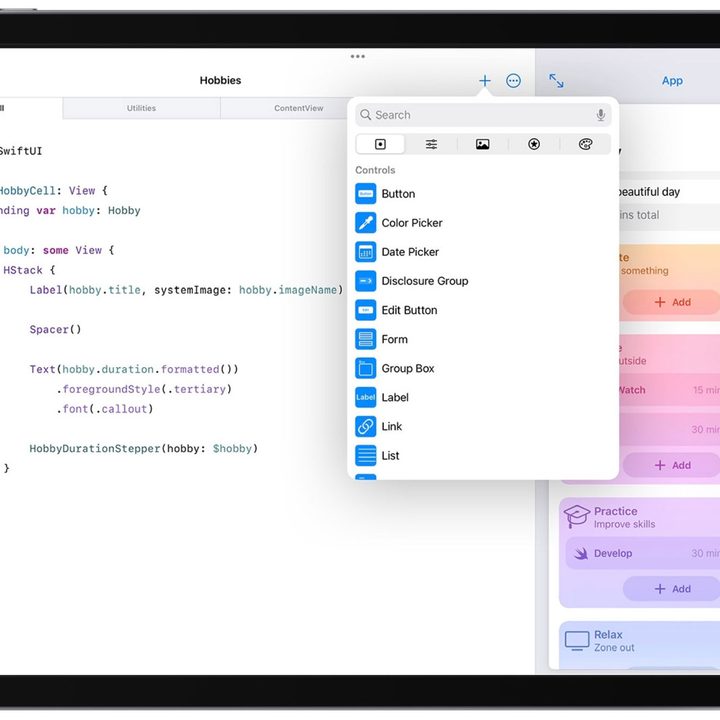Click the Label(hobby.title code line
The width and height of the screenshot is (720, 720).
pos(186,290)
